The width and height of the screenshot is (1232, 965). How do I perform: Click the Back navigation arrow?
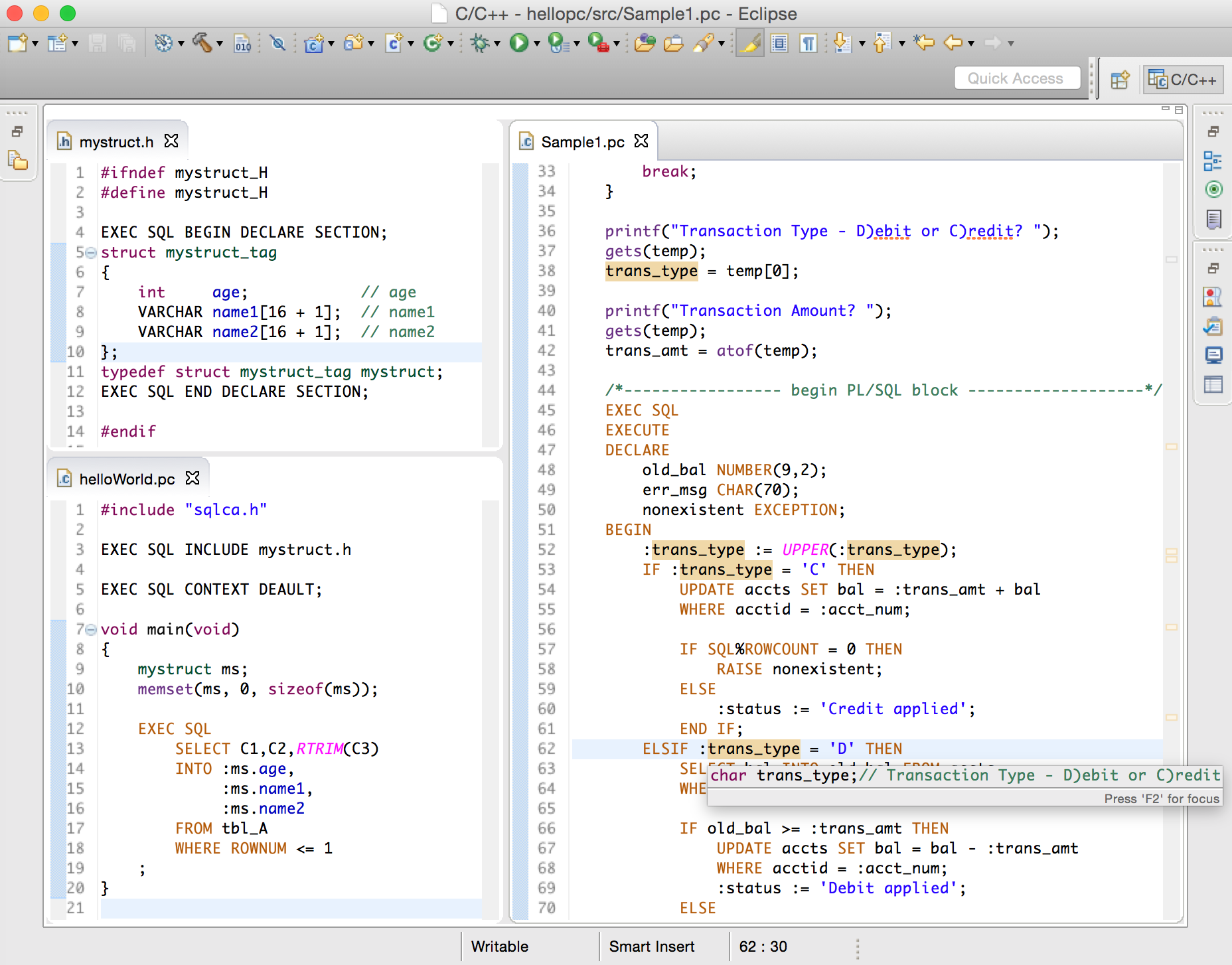pos(953,43)
